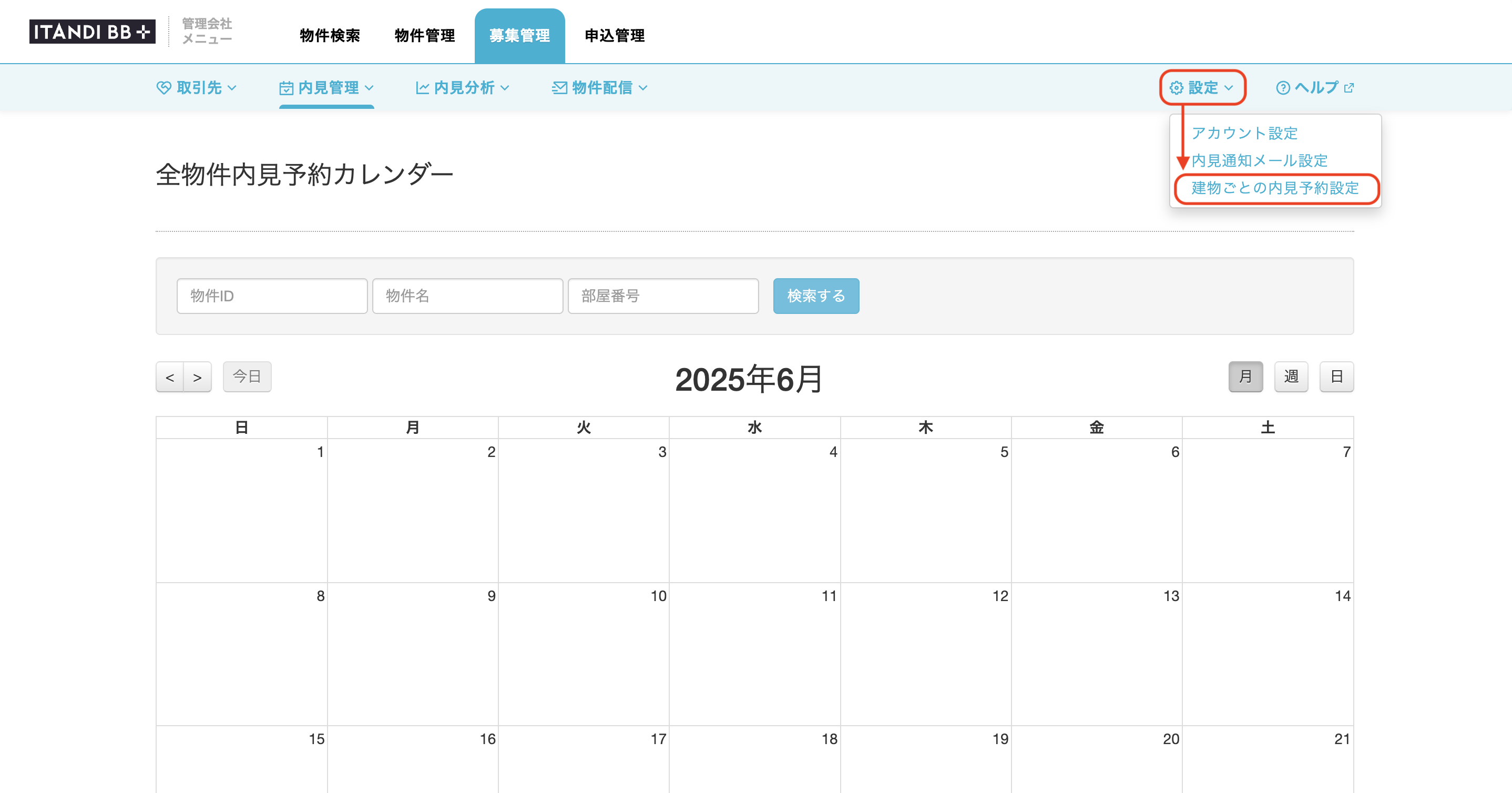Focus the 部屋番号 input field
This screenshot has width=1512, height=793.
pos(663,296)
